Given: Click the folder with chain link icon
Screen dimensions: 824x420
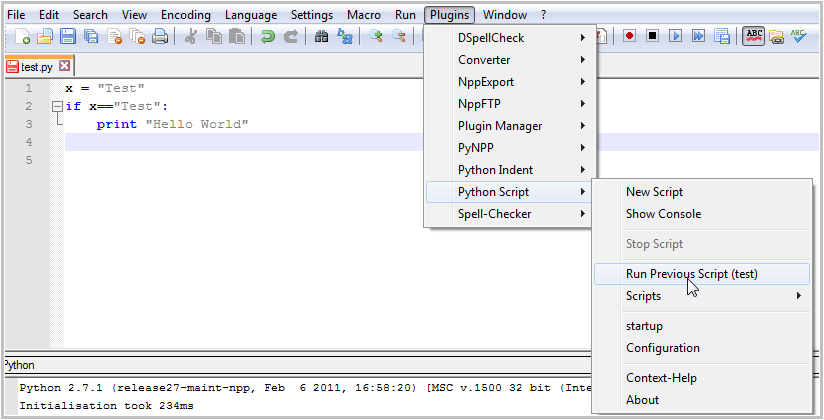Looking at the screenshot, I should tap(776, 36).
